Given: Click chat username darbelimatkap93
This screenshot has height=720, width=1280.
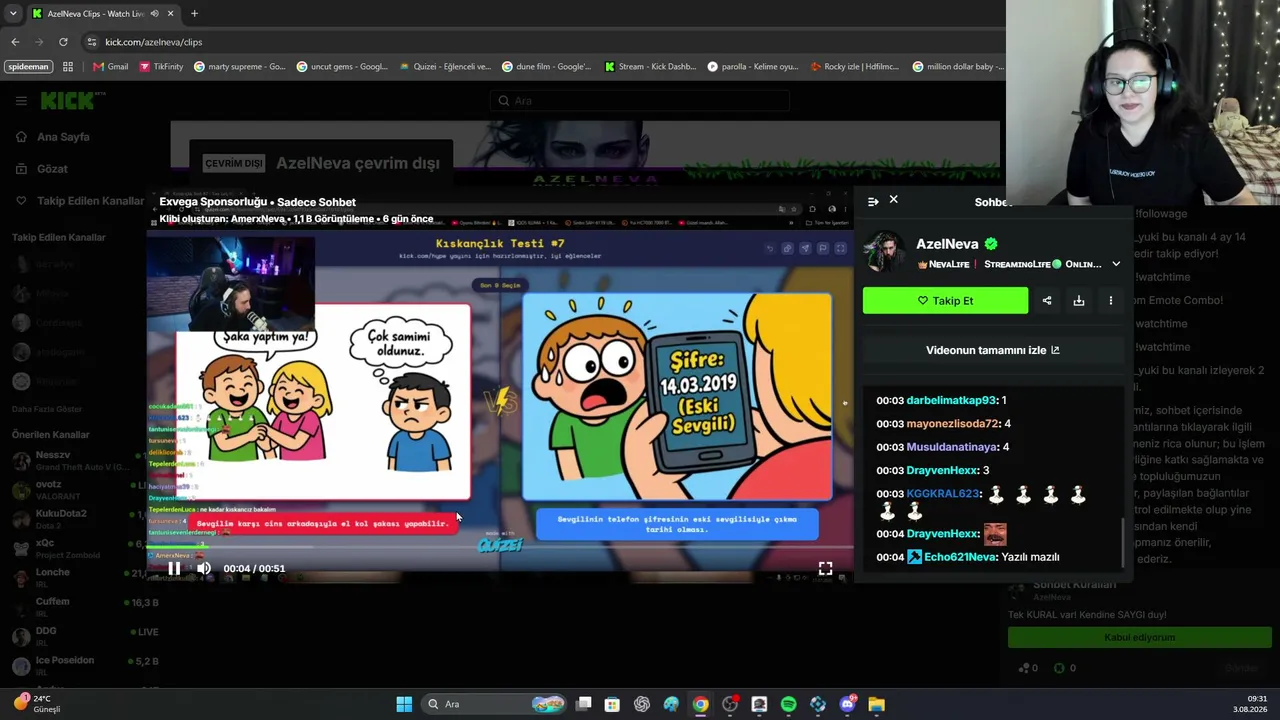Looking at the screenshot, I should [951, 400].
